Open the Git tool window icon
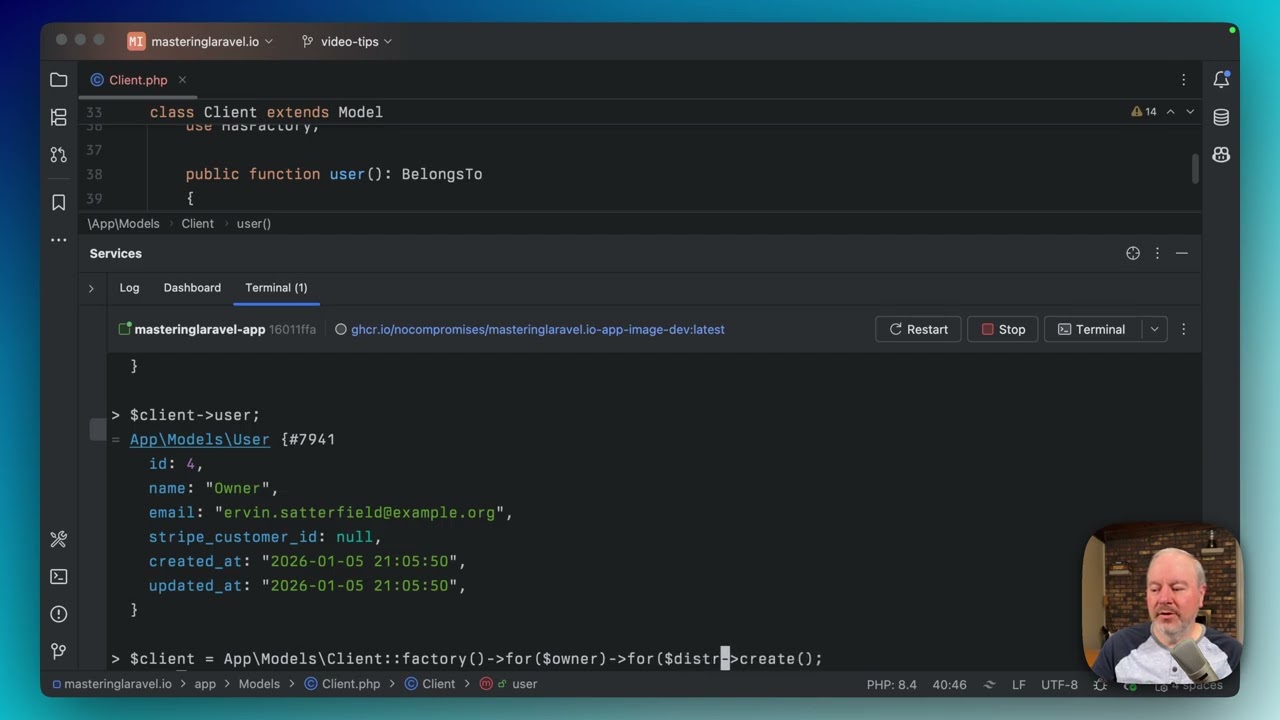The width and height of the screenshot is (1280, 720). pyautogui.click(x=59, y=652)
